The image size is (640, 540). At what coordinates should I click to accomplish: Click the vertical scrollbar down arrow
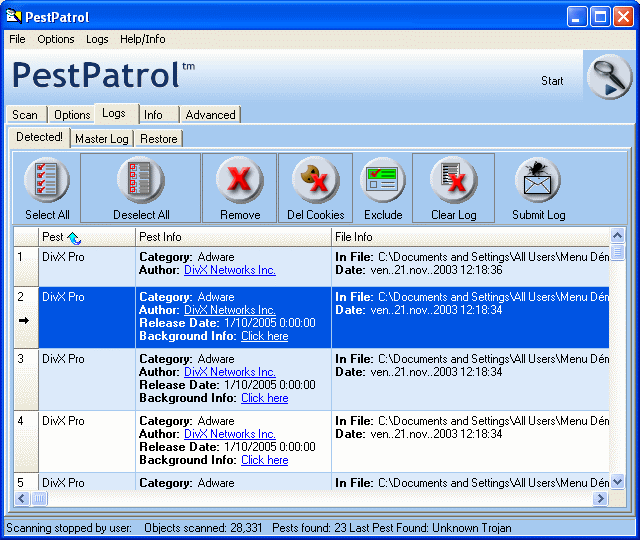618,482
